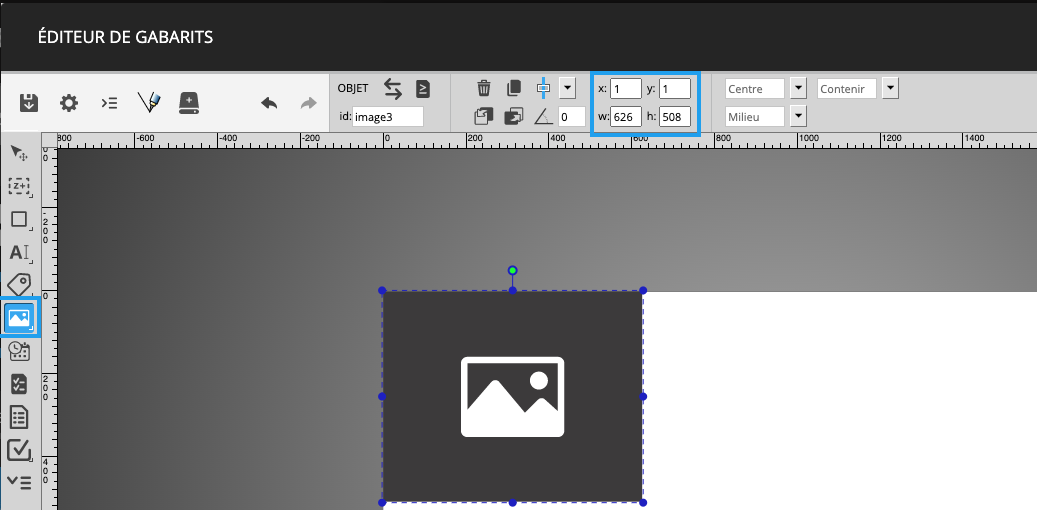Open the Centre horizontal alignment dropdown
Viewport: 1037px width, 510px height.
coord(798,88)
